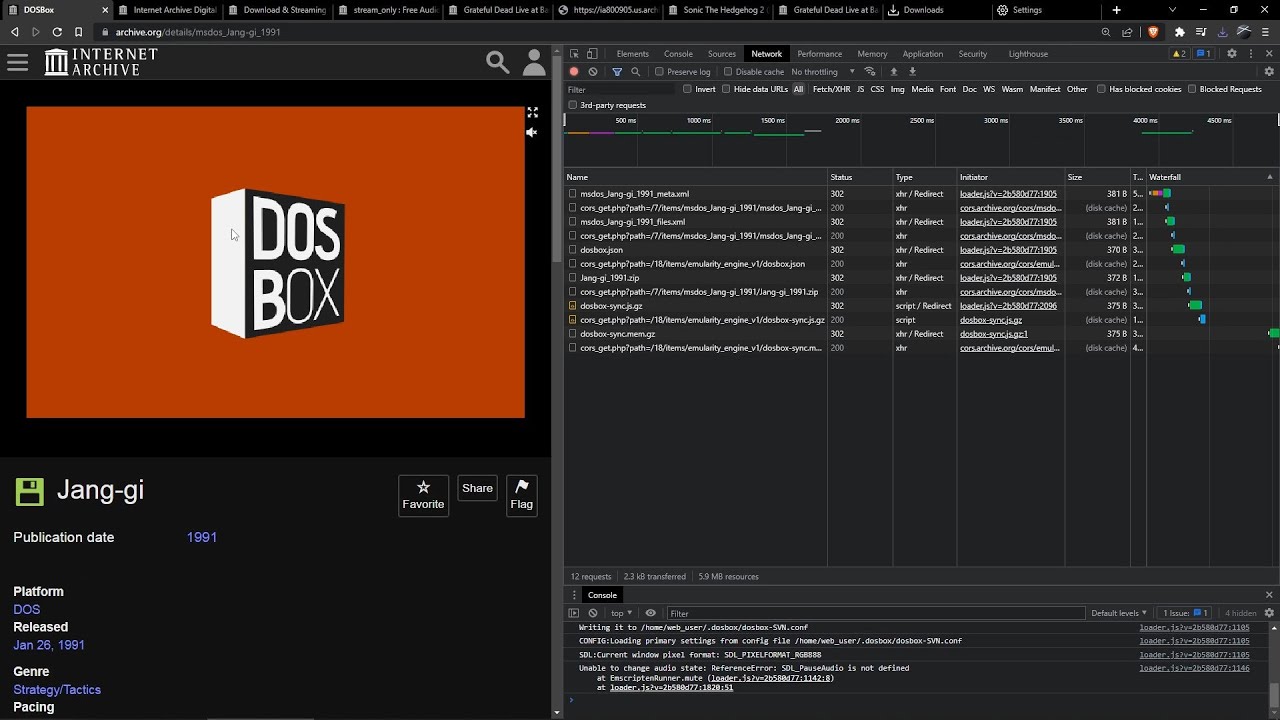Open the user account avatar icon

535,63
